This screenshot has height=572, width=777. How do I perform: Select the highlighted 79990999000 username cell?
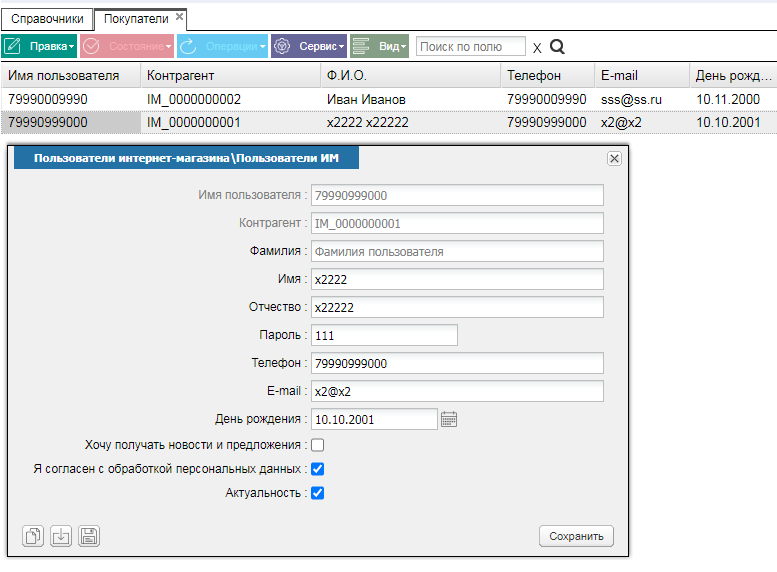point(71,122)
